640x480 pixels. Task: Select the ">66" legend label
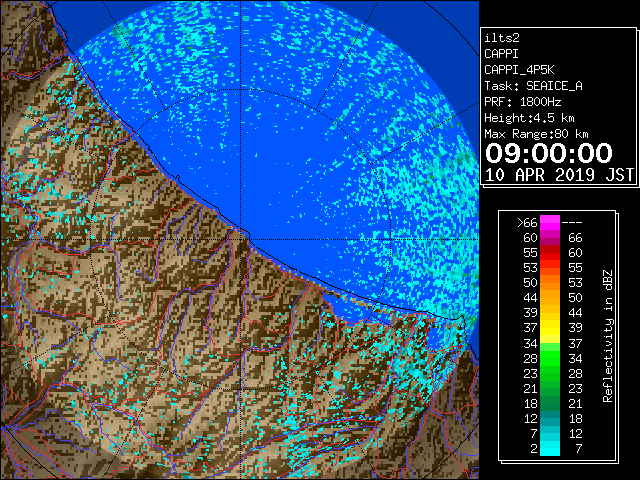[527, 223]
